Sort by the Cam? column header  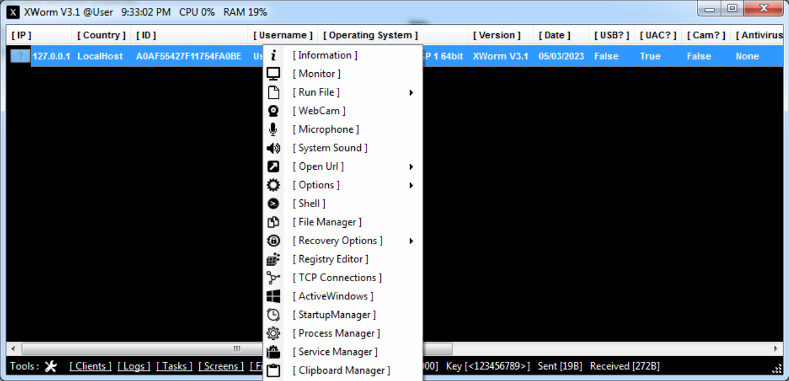(x=705, y=35)
